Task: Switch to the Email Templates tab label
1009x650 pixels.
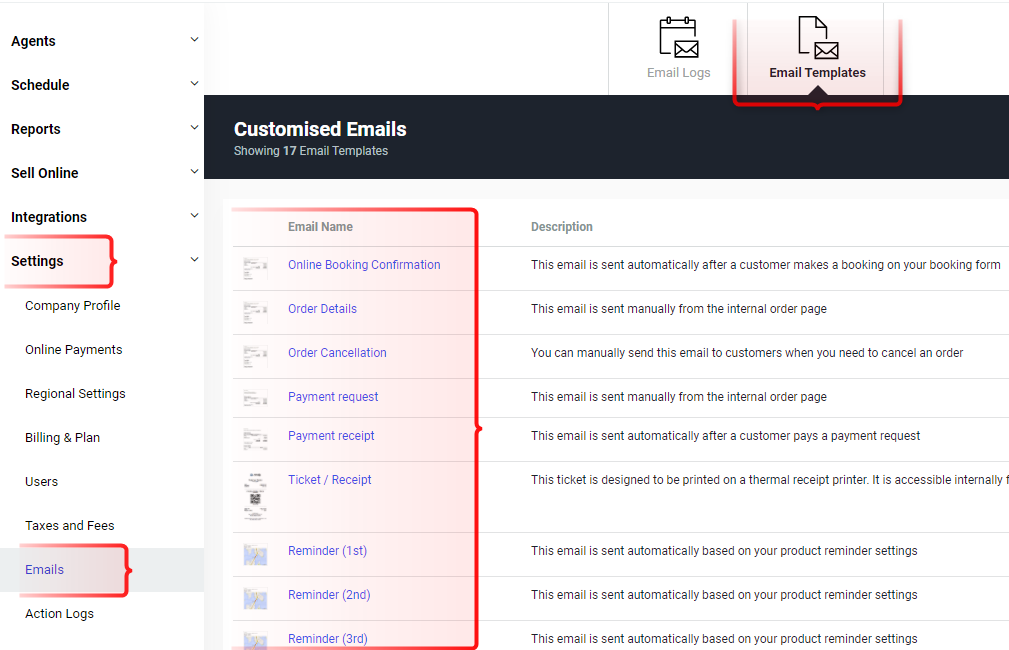Action: [817, 73]
